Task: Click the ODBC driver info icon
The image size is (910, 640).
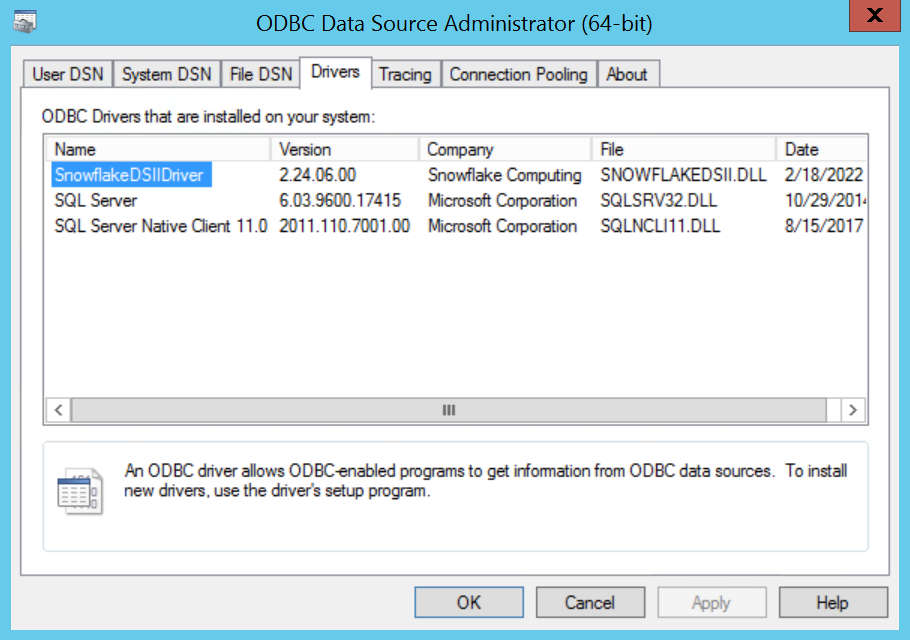Action: pyautogui.click(x=79, y=490)
